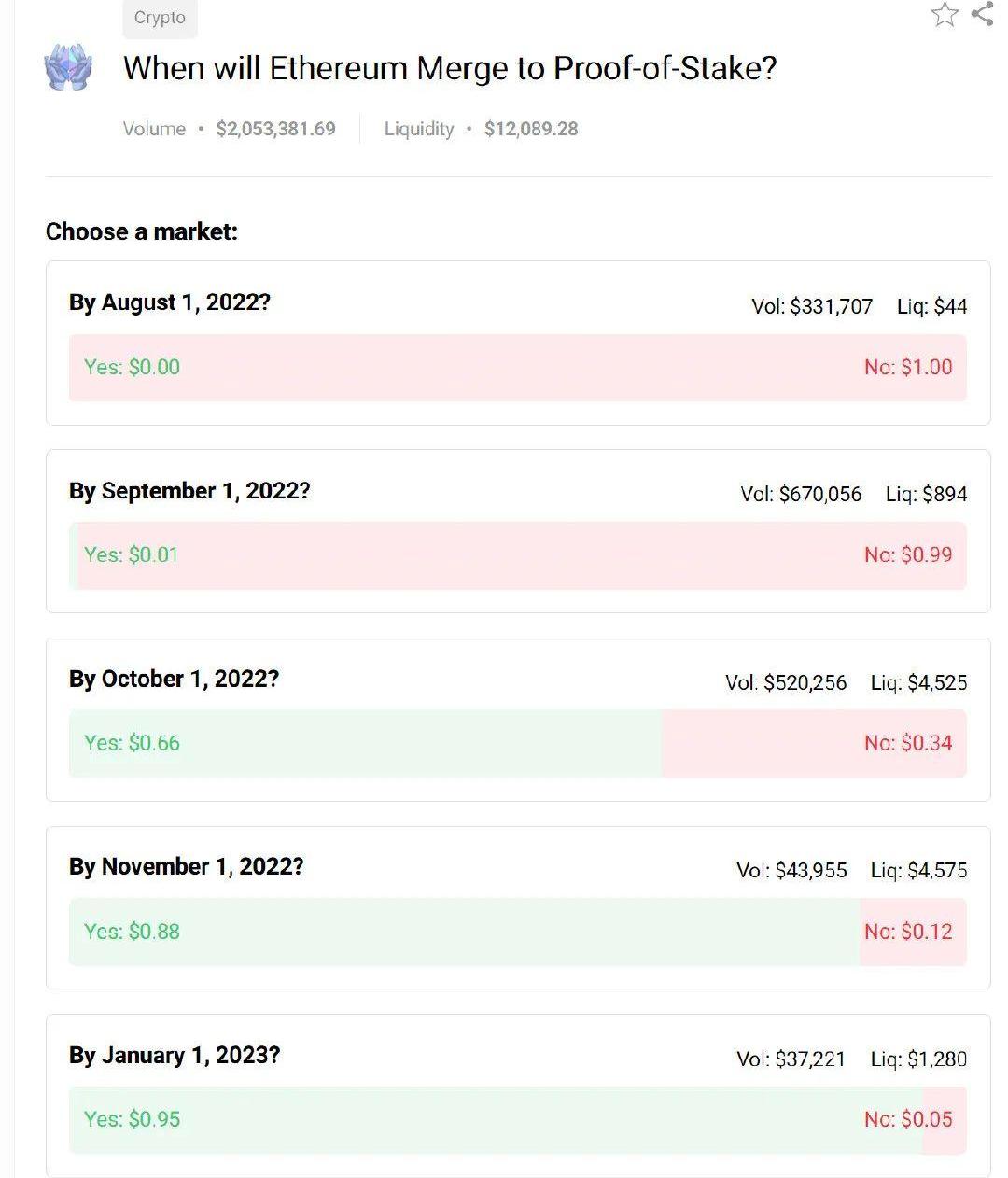Open the By November 1, 2022 market
The width and height of the screenshot is (1008, 1178).
186,866
